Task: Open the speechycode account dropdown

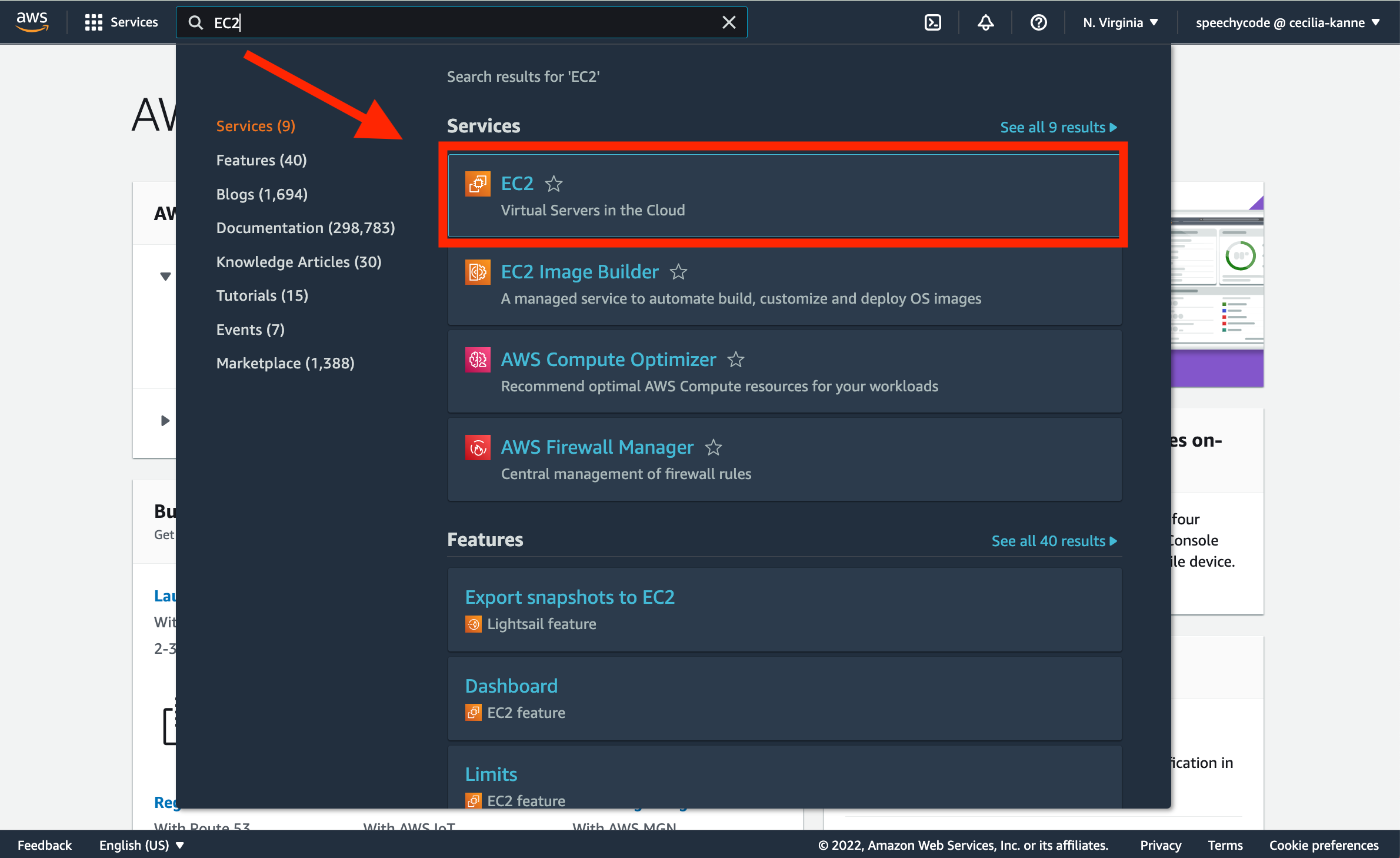Action: click(x=1287, y=22)
